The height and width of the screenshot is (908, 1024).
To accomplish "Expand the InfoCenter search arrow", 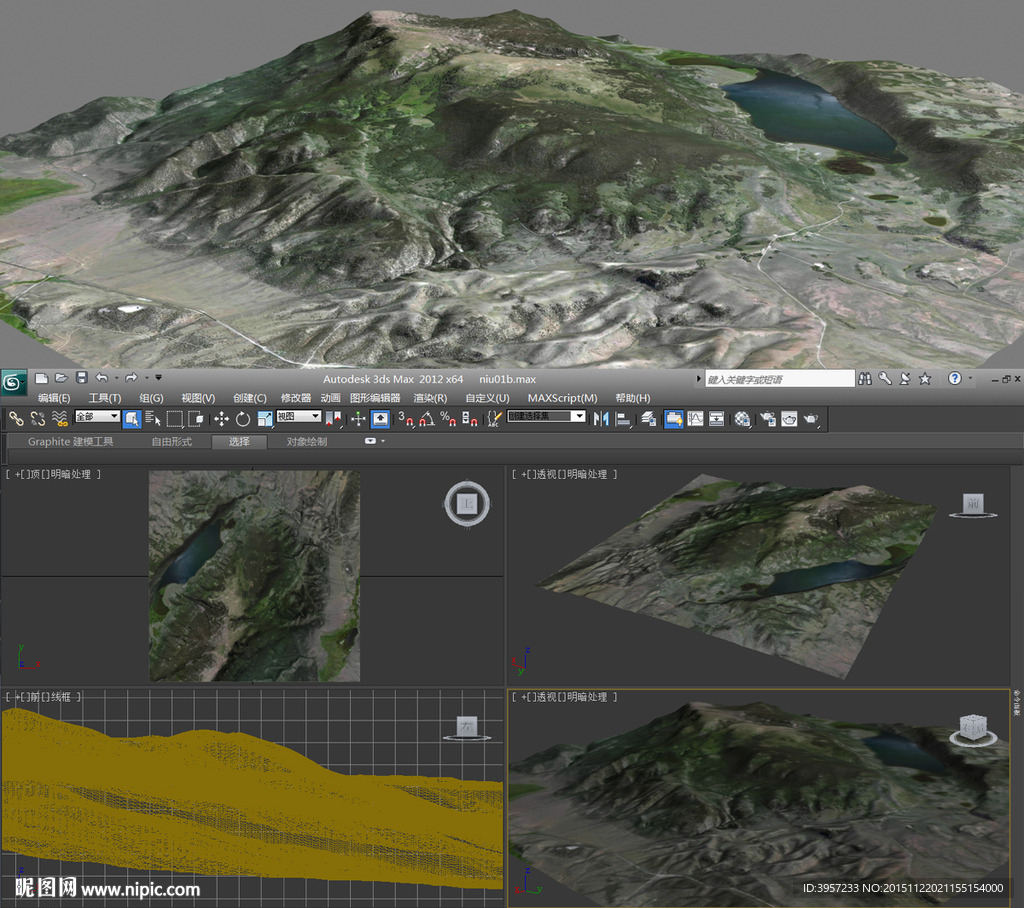I will tap(698, 379).
